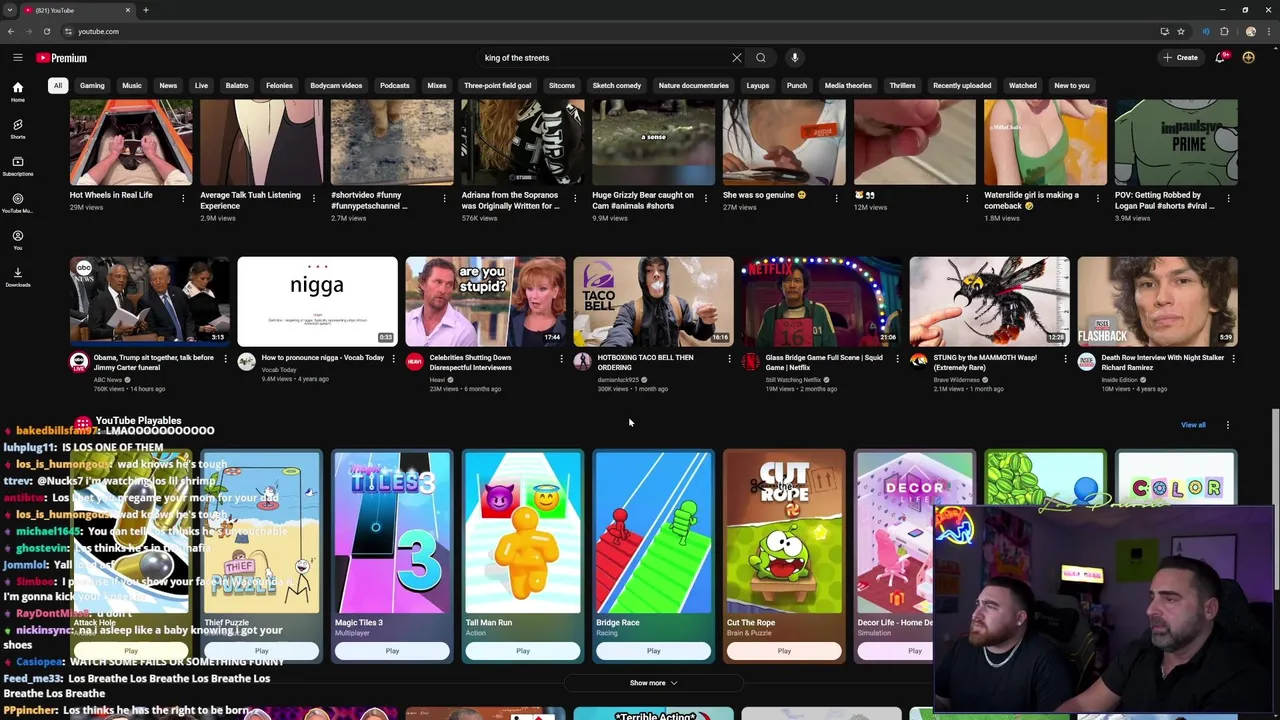Image resolution: width=1280 pixels, height=720 pixels.
Task: Click the Create button
Action: (x=1181, y=58)
